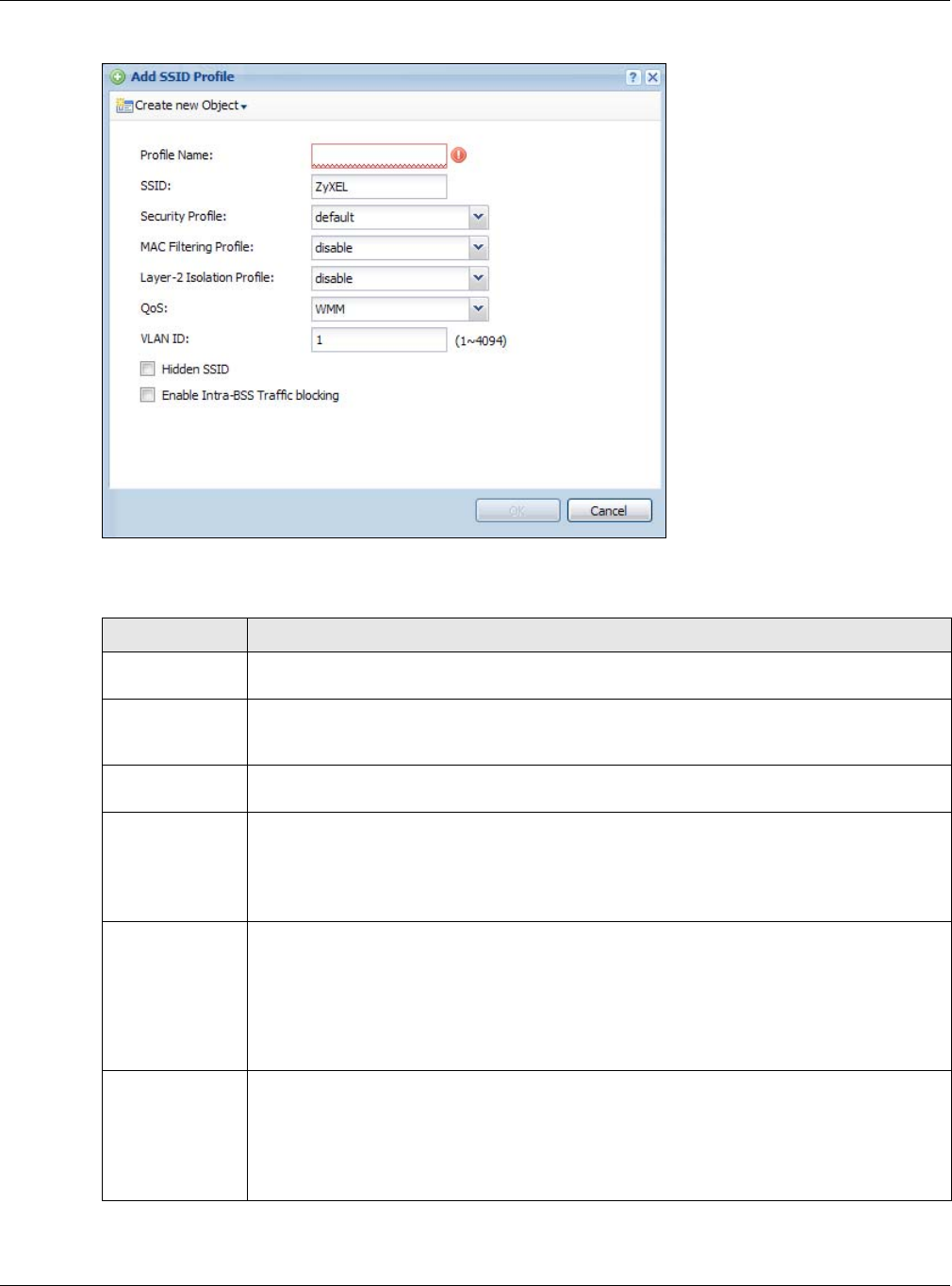Click the red error icon beside Profile Name
The height and width of the screenshot is (1286, 952).
[459, 156]
